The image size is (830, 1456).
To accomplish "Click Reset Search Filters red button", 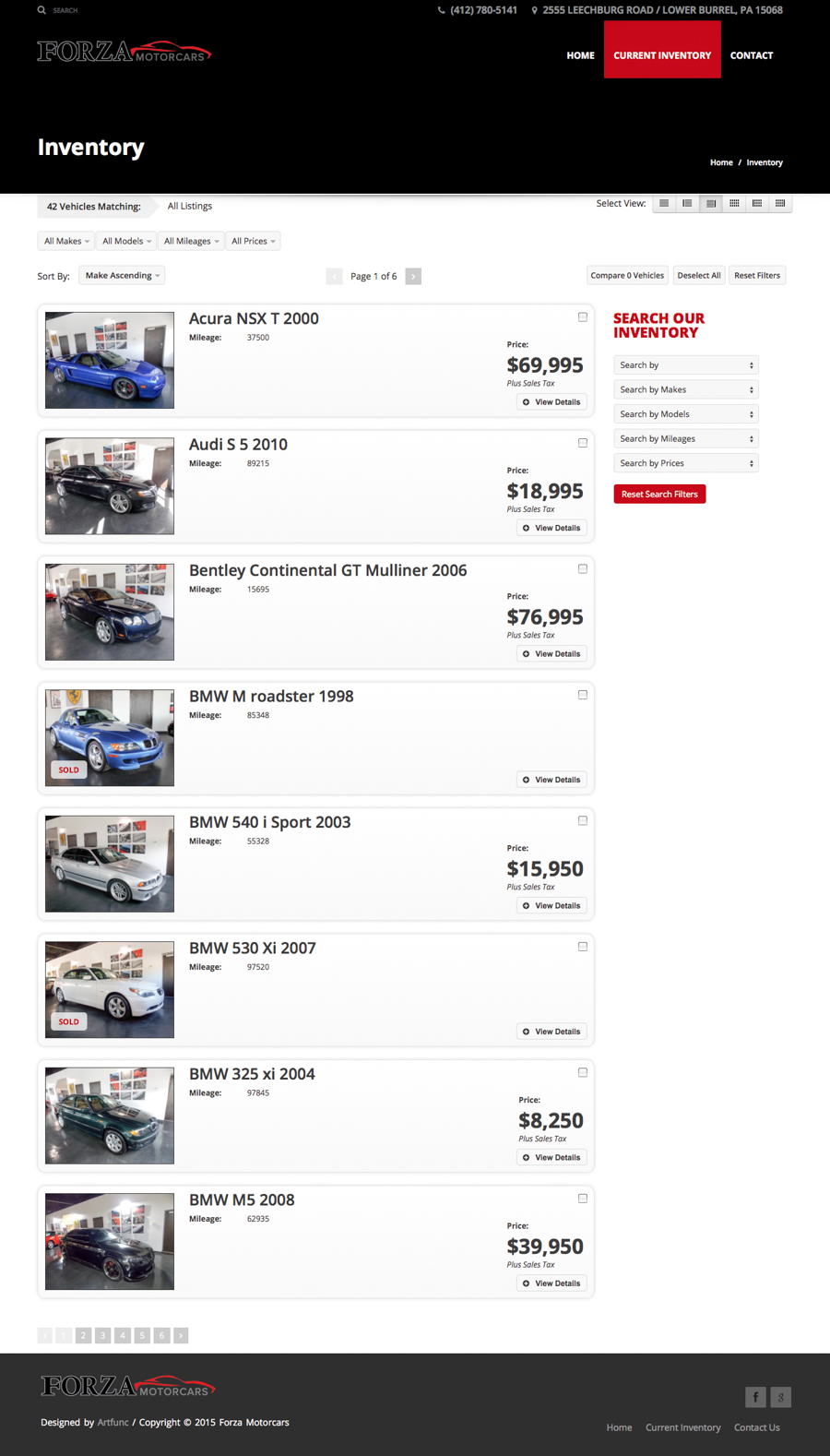I will point(659,495).
